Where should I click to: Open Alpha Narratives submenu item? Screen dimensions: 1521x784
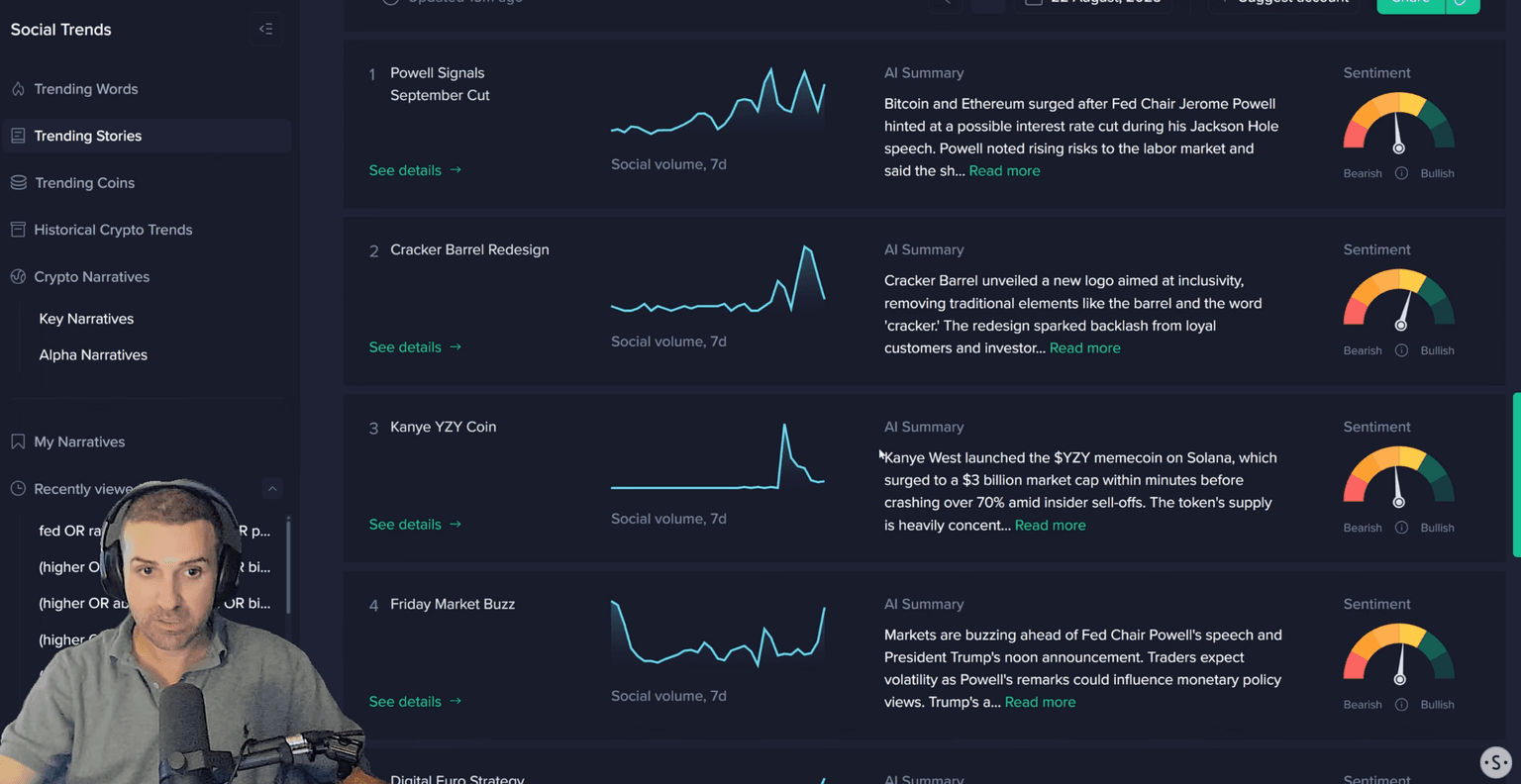coord(93,354)
